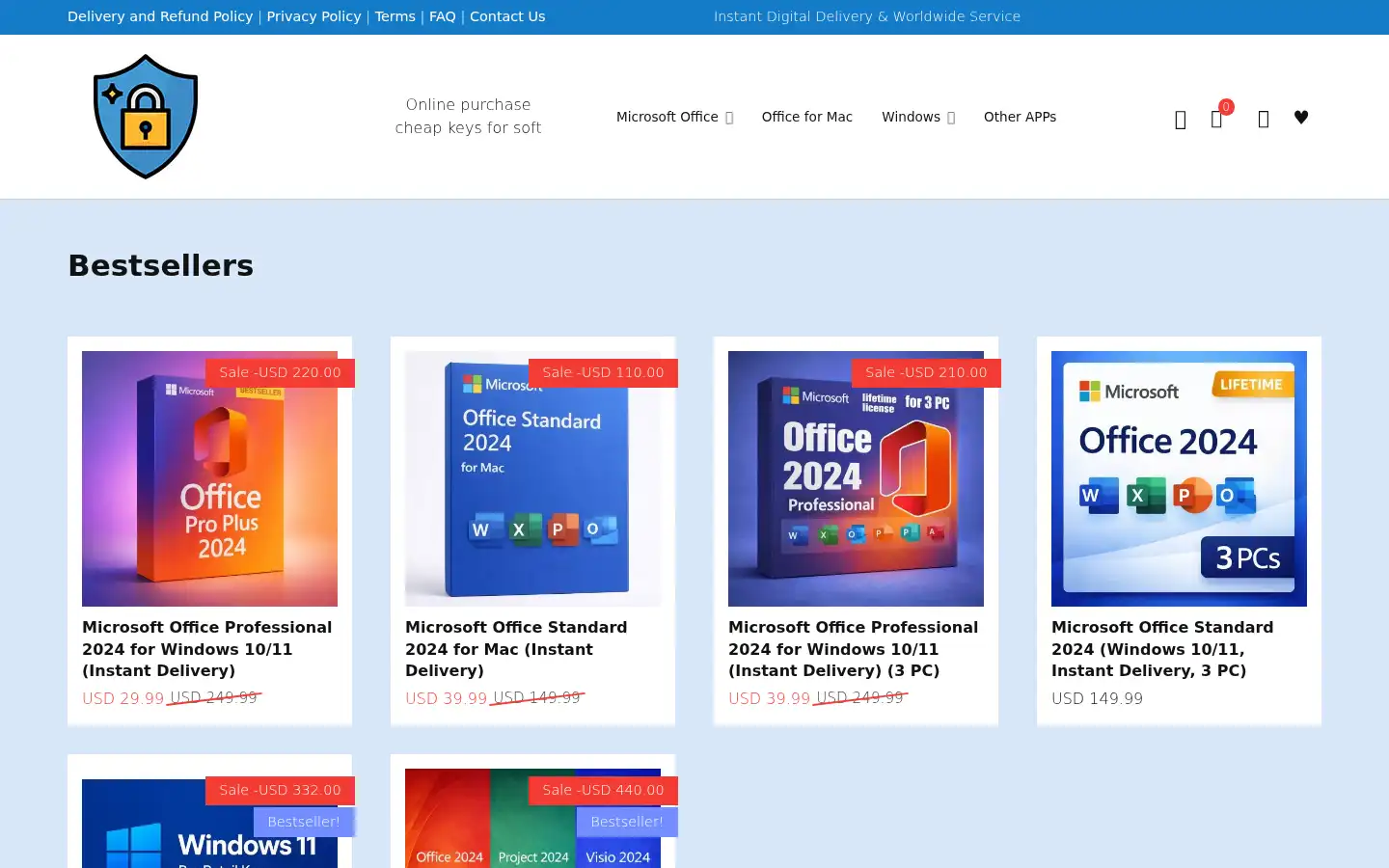Click the 'Sale -USD 220.00' badge
This screenshot has width=1389, height=868.
pos(280,372)
